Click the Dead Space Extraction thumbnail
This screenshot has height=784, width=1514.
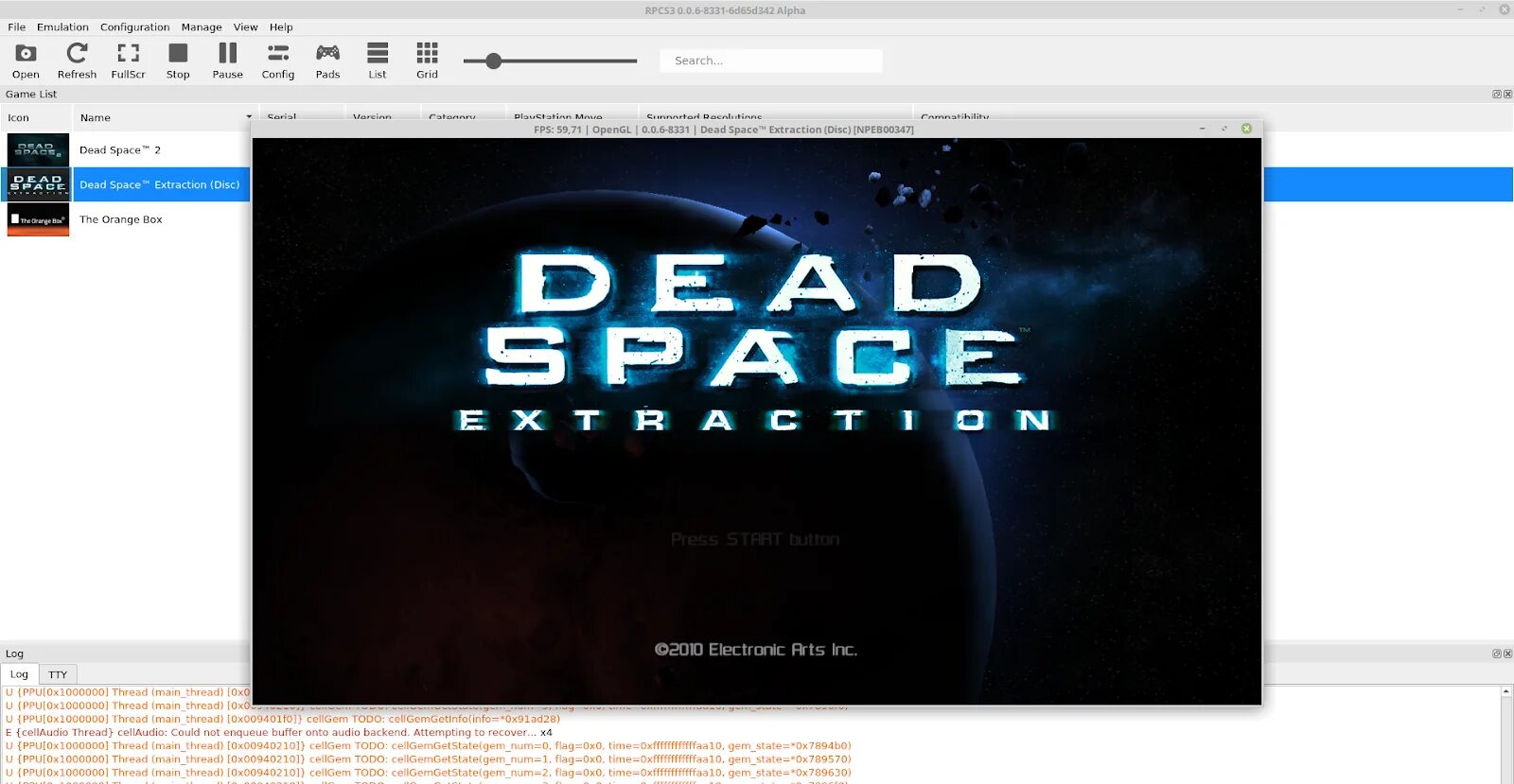38,184
